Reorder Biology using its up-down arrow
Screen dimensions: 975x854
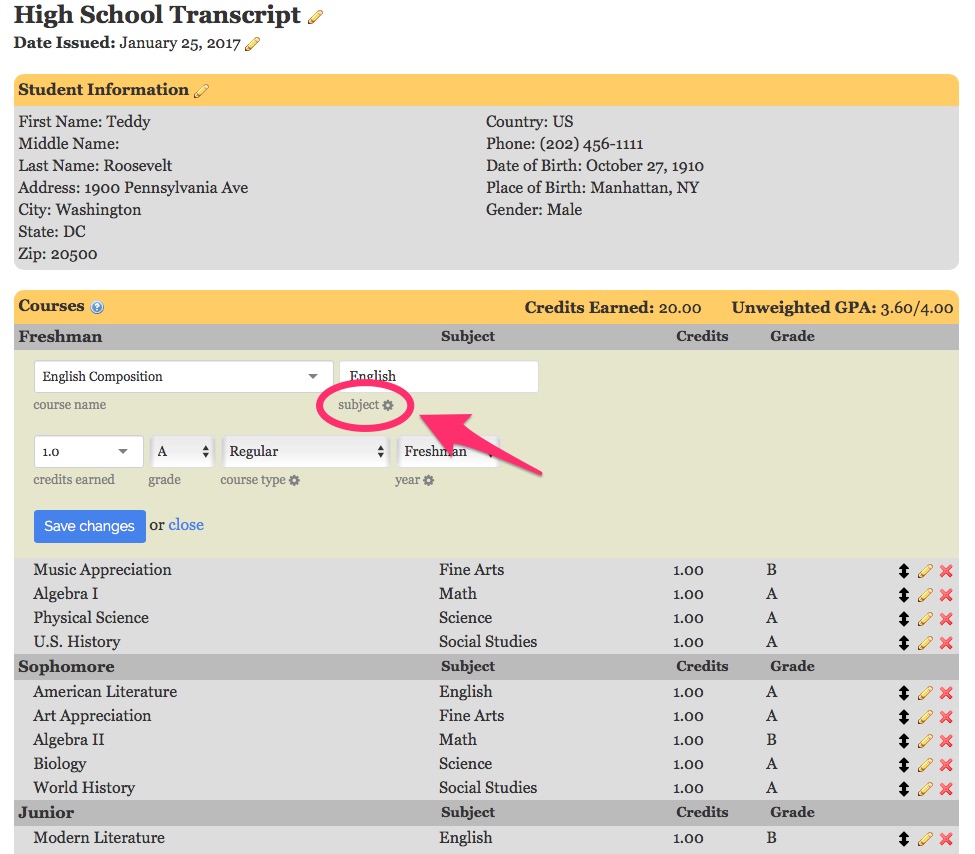[903, 765]
